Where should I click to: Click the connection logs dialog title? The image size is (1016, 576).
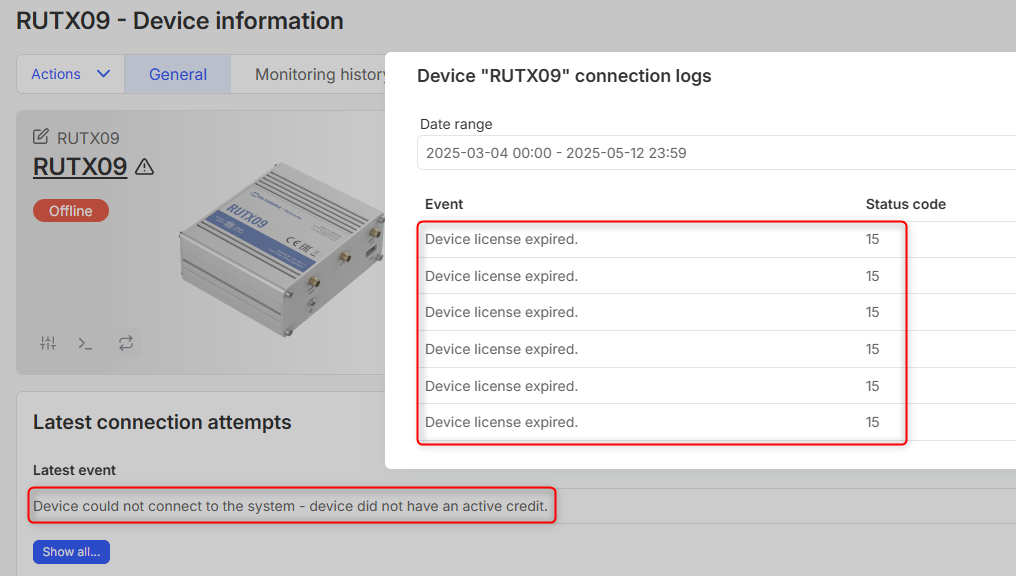pyautogui.click(x=564, y=76)
